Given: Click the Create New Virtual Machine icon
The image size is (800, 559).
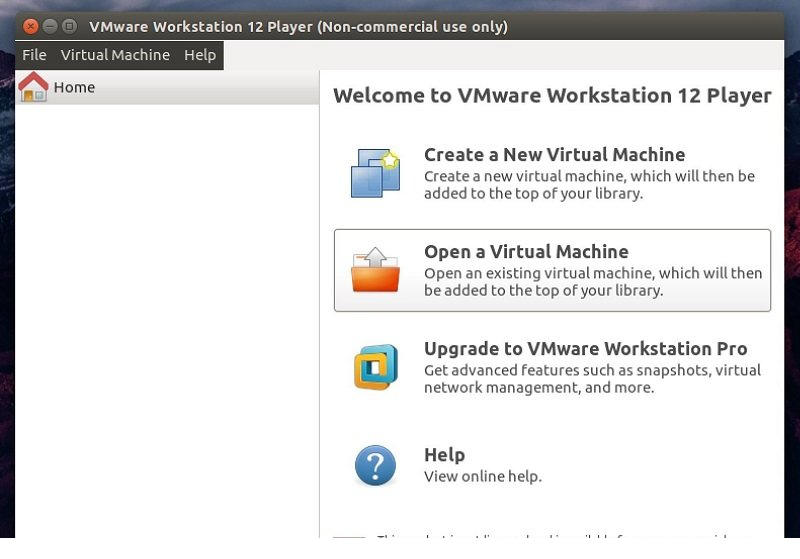Looking at the screenshot, I should [376, 173].
